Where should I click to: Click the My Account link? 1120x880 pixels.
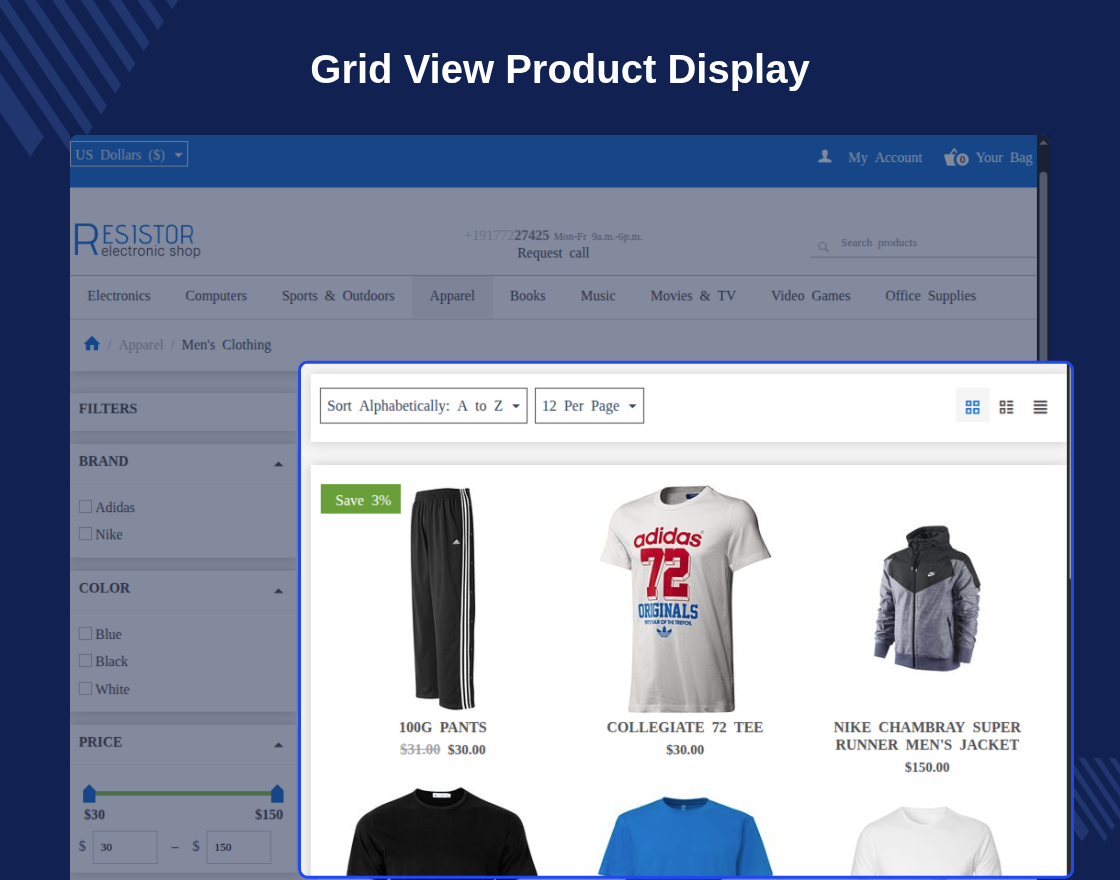click(885, 157)
